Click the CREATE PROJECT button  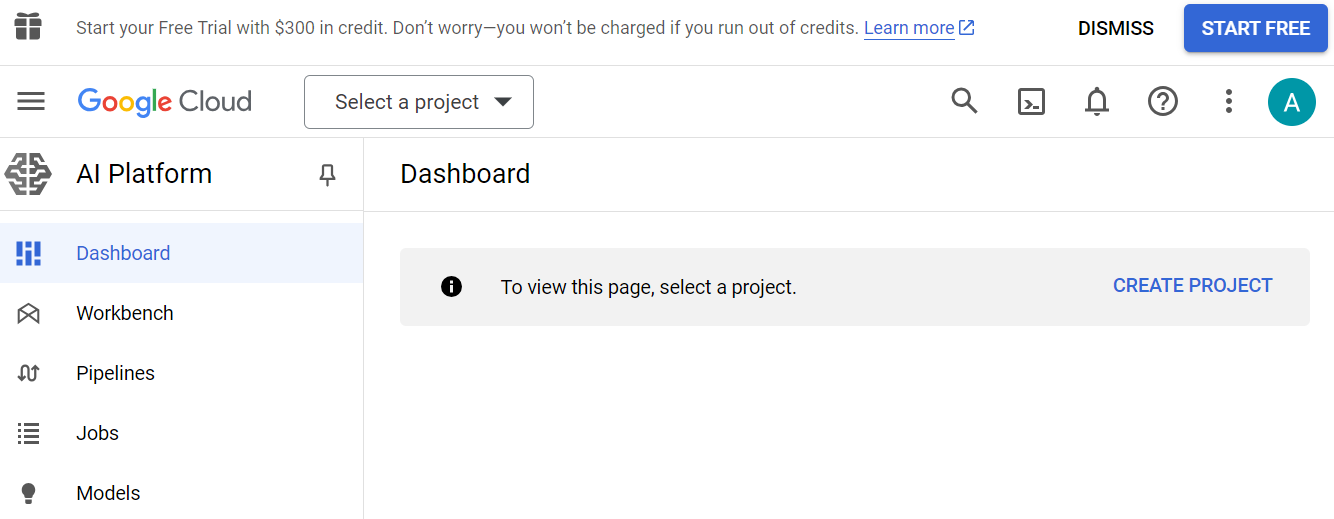[x=1192, y=286]
